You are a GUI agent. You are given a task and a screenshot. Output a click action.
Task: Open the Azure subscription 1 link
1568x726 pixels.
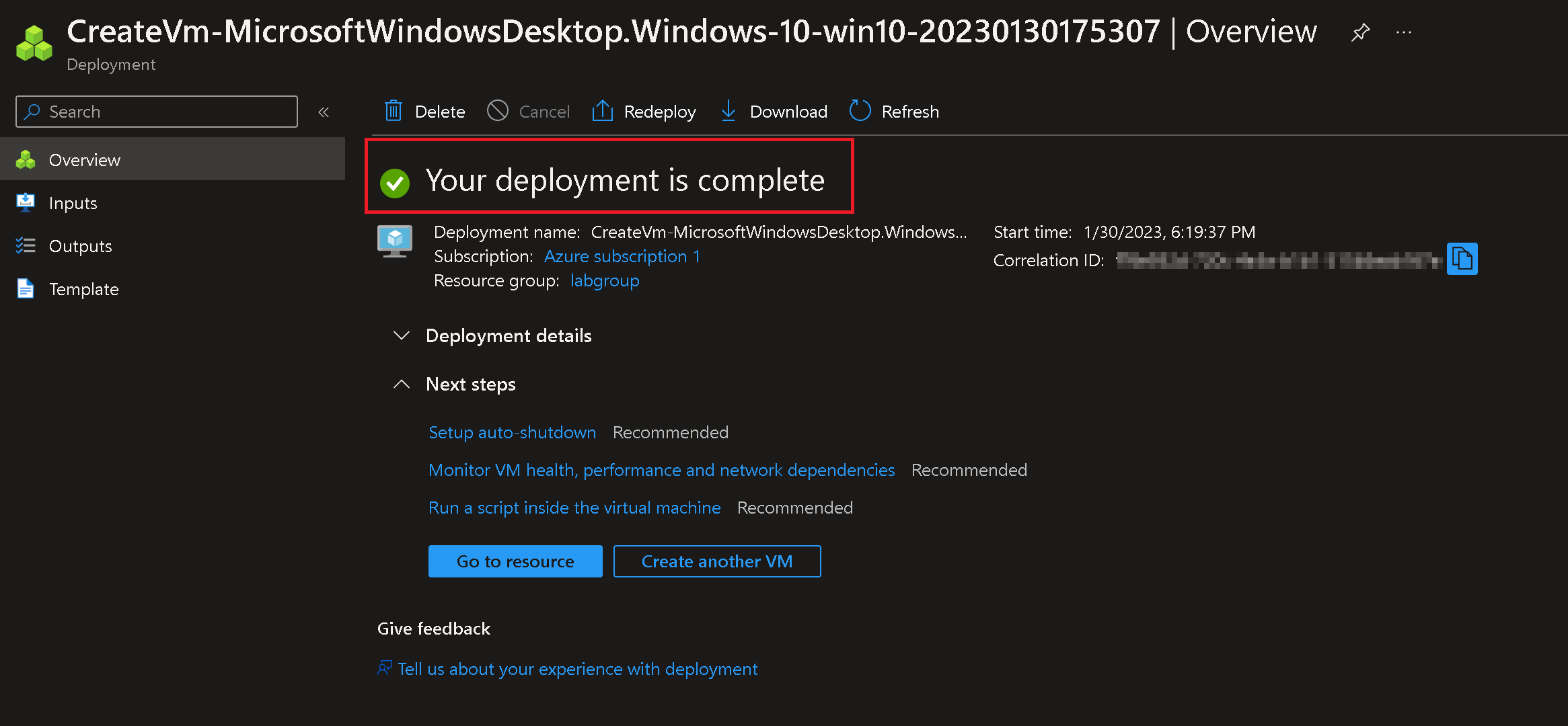pos(622,256)
